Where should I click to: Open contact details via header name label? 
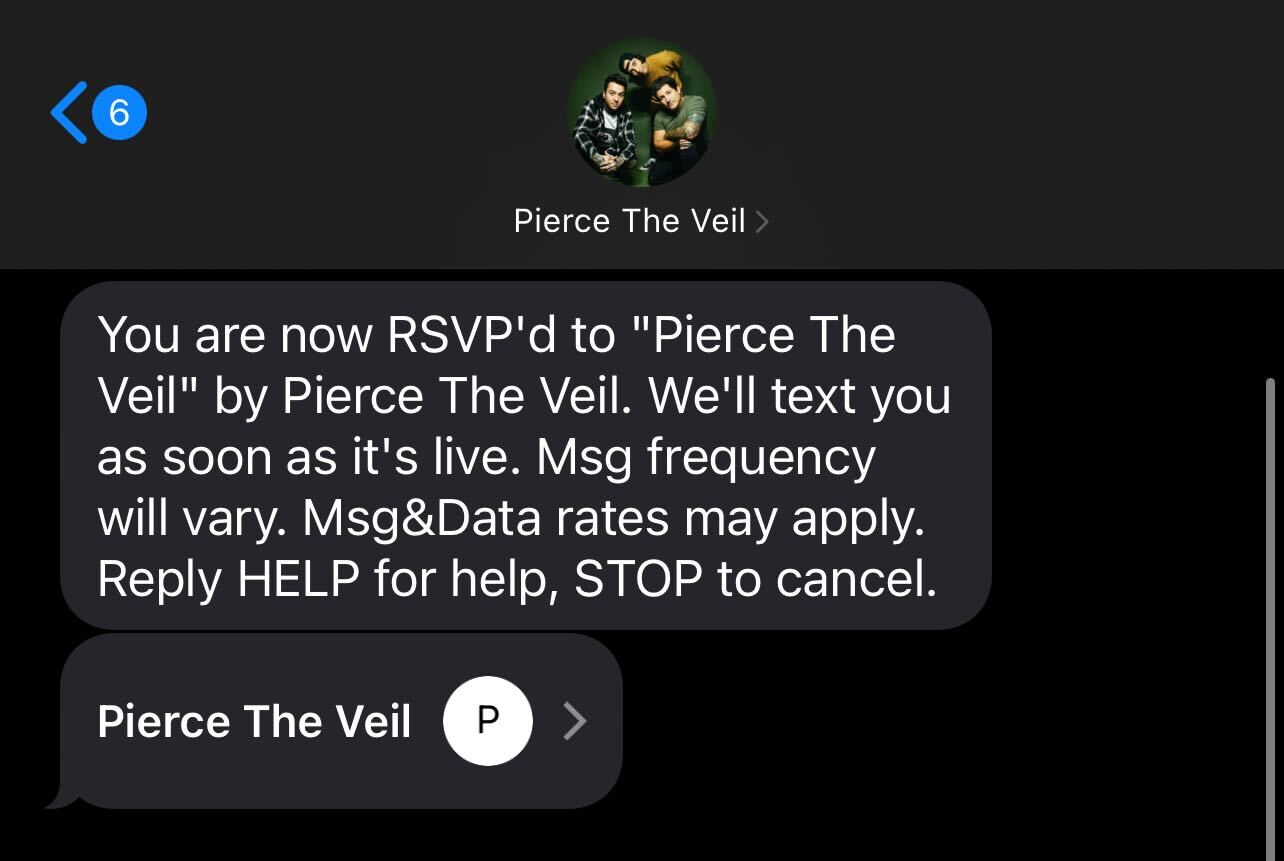click(x=629, y=221)
